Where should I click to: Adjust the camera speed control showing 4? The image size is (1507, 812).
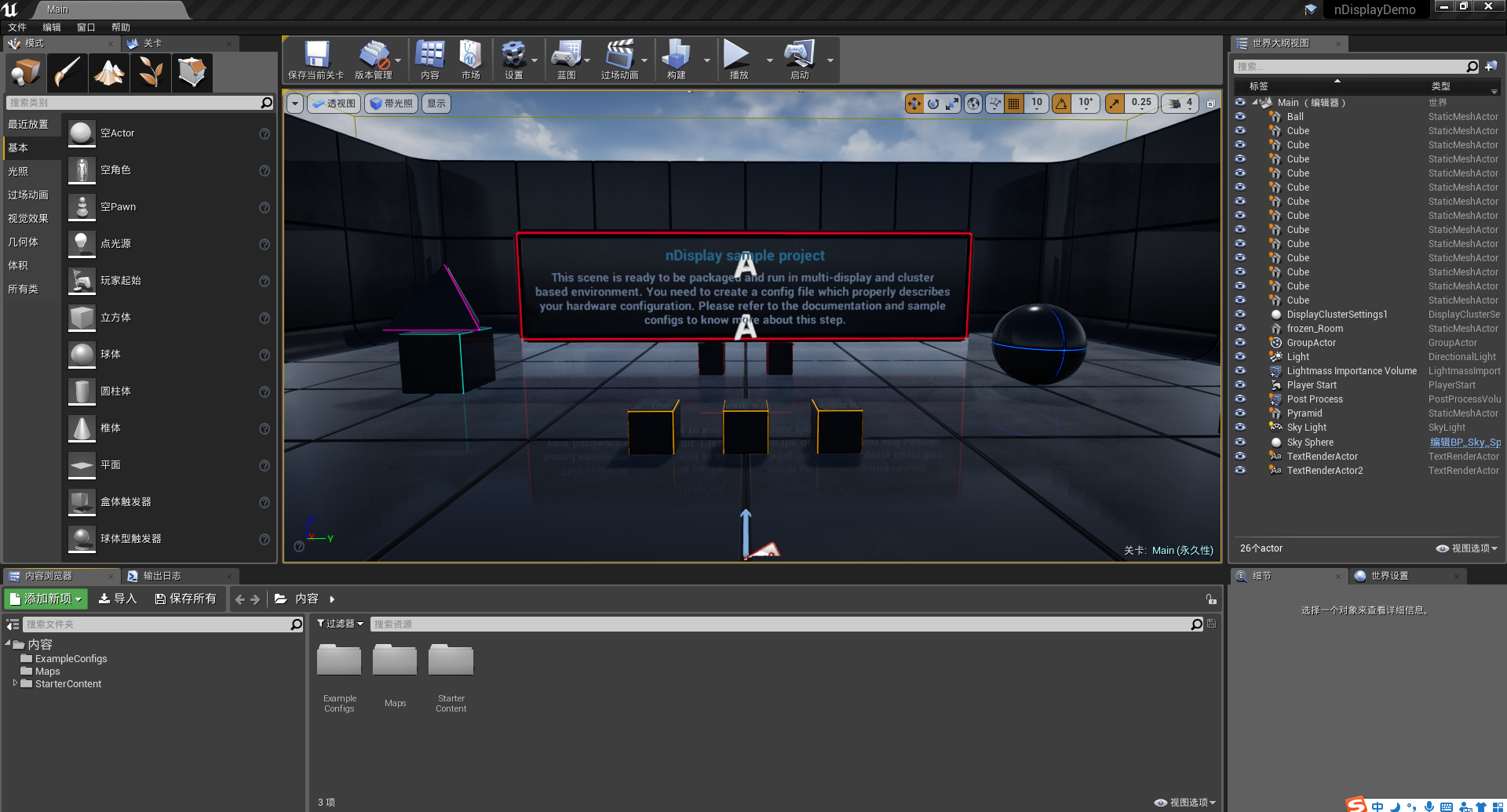[1180, 103]
